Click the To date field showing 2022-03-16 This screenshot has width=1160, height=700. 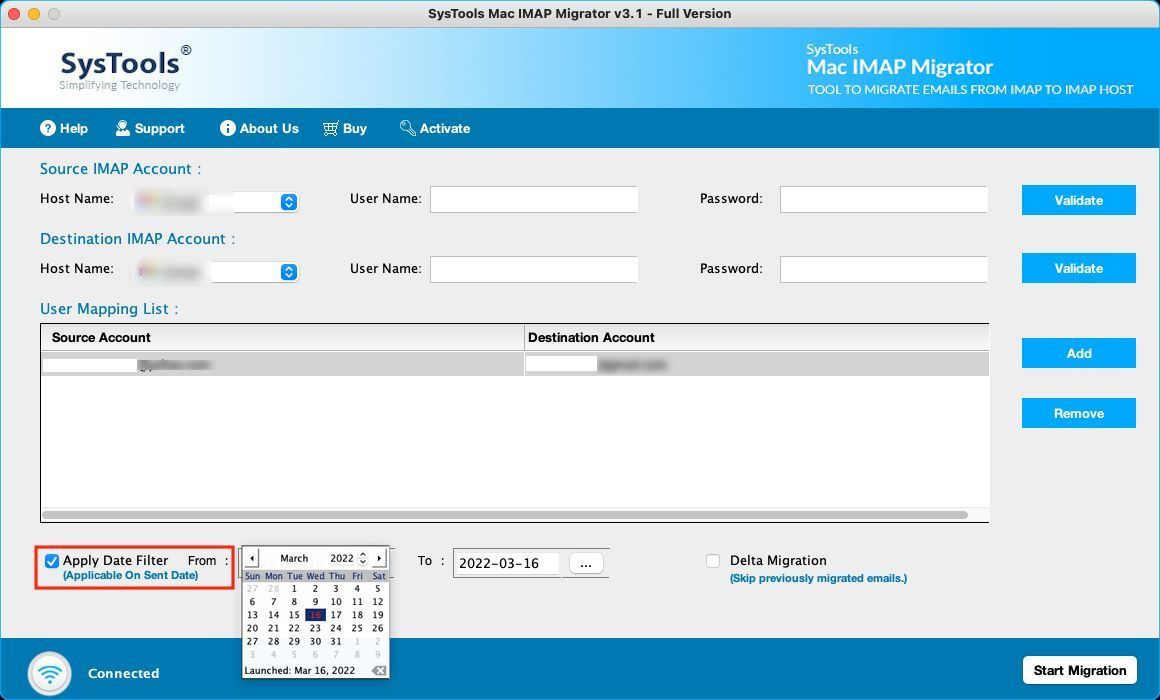coord(508,563)
